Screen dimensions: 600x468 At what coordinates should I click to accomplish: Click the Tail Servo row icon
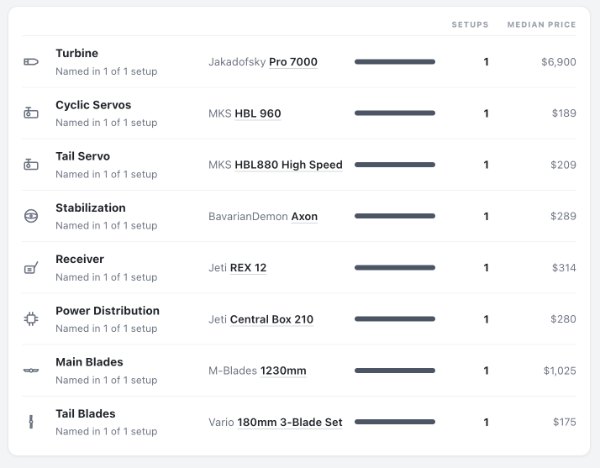pos(31,165)
